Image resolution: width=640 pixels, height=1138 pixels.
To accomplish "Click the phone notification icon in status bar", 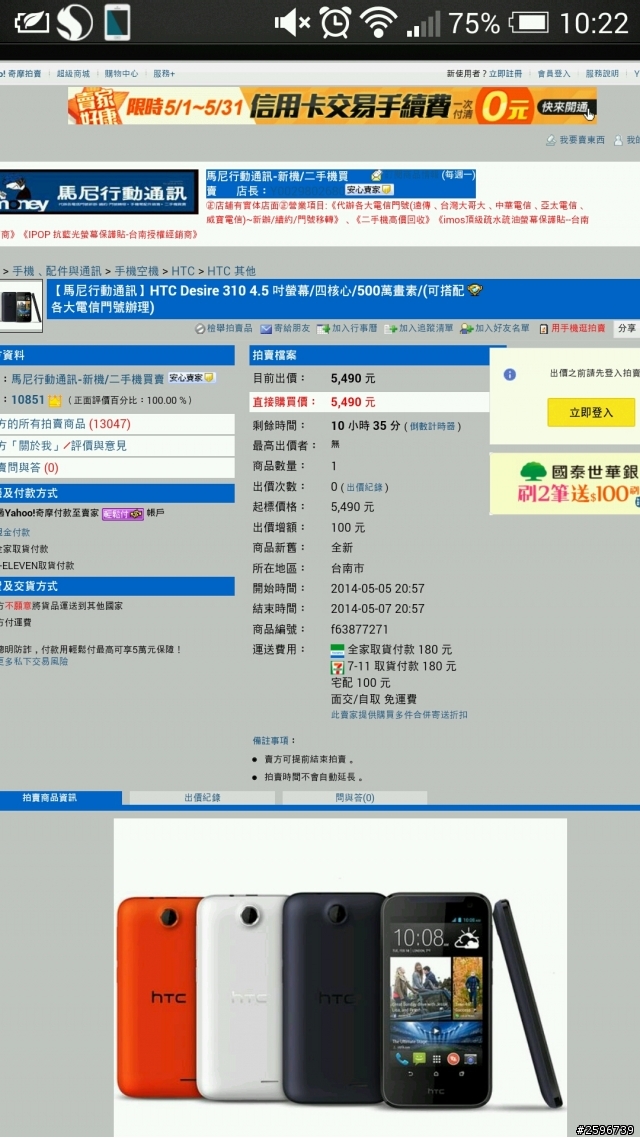I will tap(117, 22).
